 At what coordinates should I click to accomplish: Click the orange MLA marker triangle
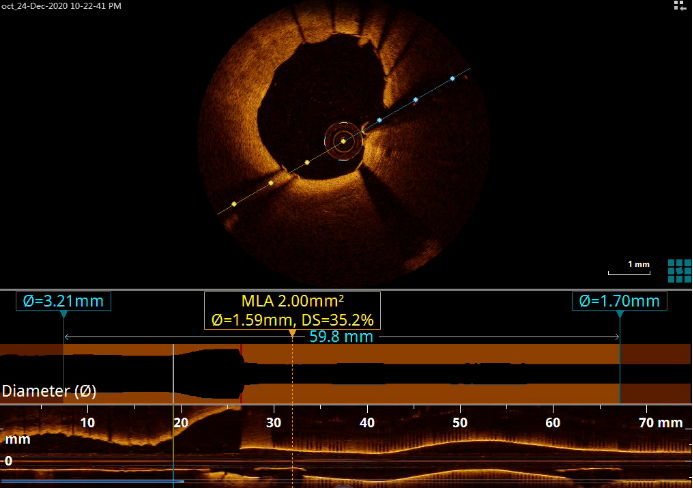[292, 333]
